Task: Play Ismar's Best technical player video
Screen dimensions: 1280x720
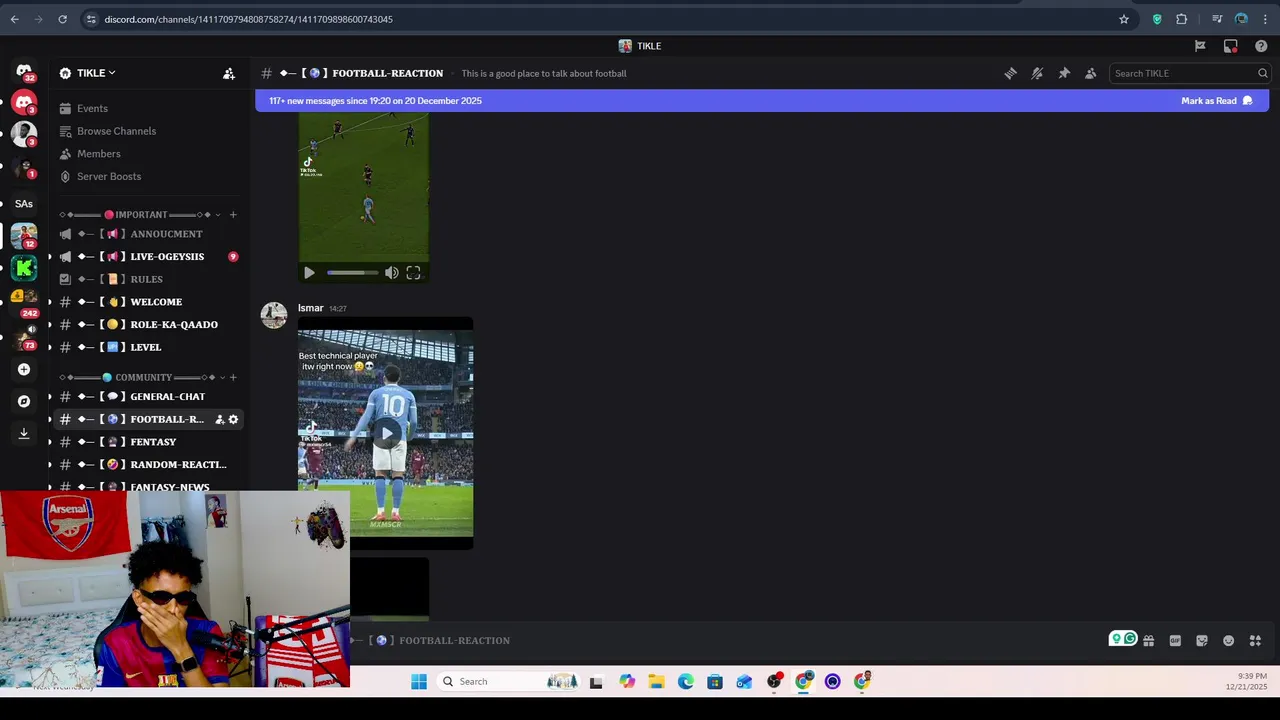Action: (386, 433)
